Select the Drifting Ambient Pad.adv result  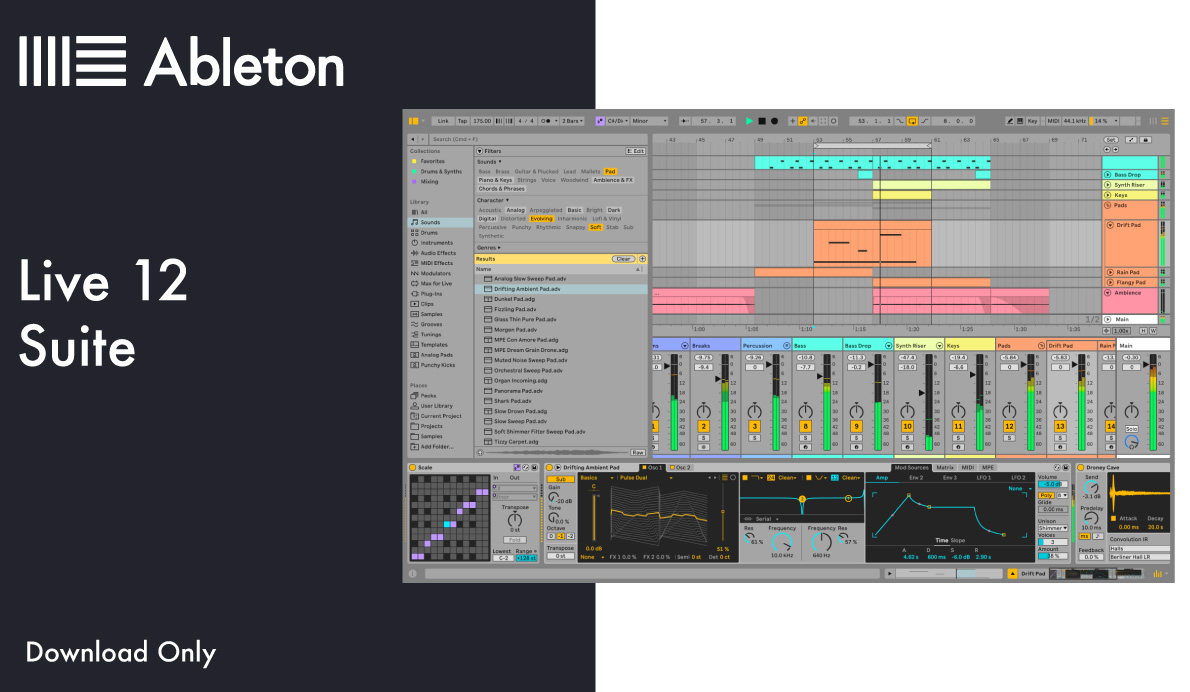[x=527, y=289]
